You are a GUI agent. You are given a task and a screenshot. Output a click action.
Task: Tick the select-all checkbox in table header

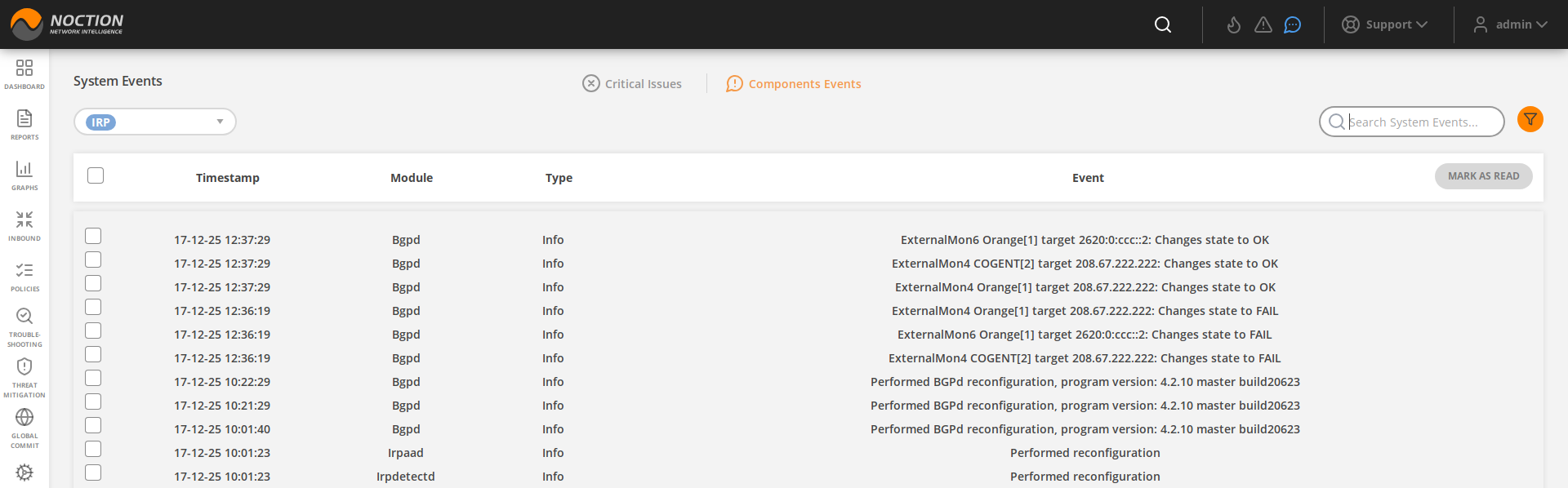pos(96,175)
